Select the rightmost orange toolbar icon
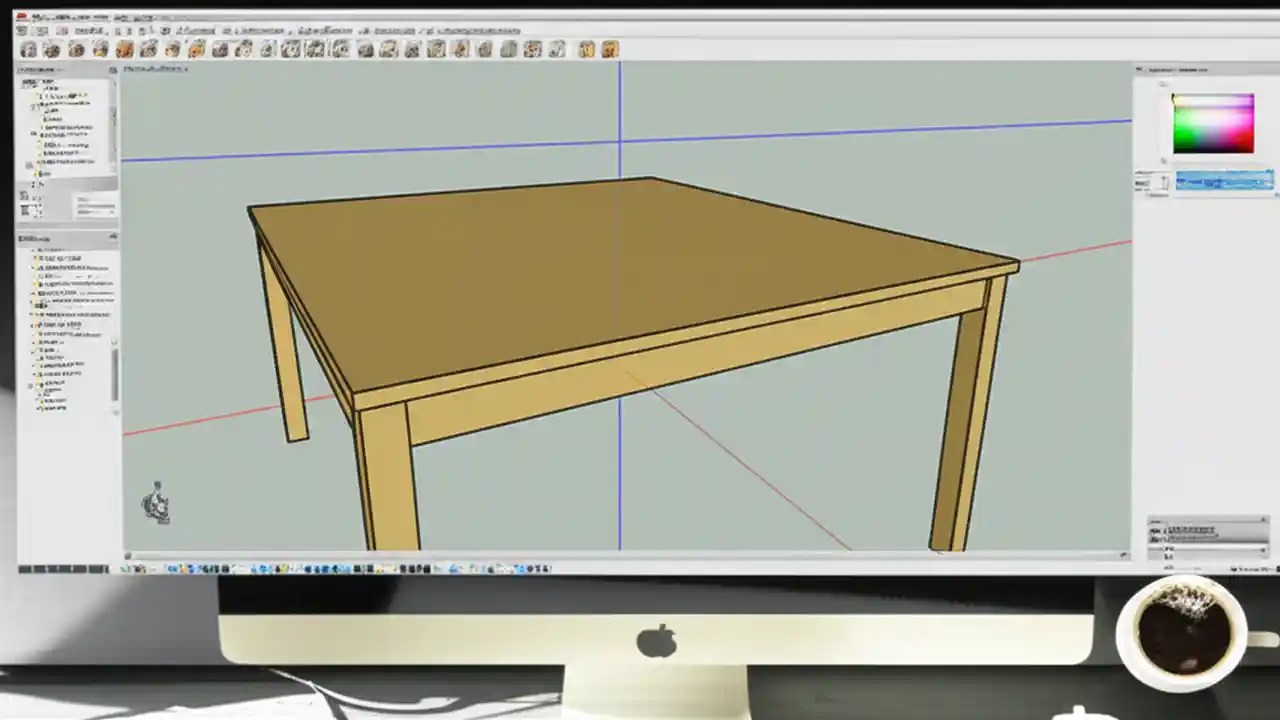 click(608, 50)
